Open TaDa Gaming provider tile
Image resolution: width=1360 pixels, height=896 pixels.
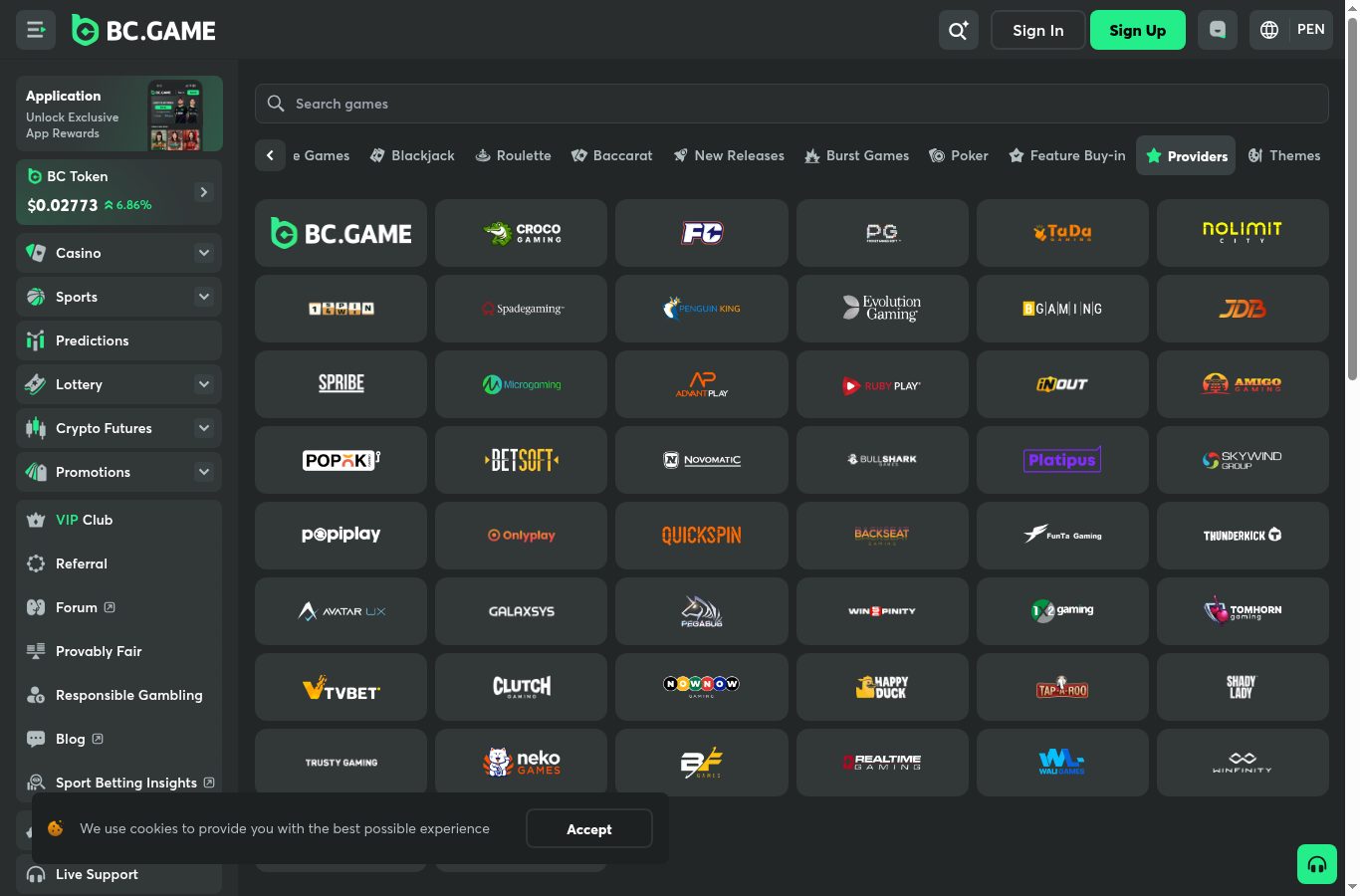point(1062,233)
